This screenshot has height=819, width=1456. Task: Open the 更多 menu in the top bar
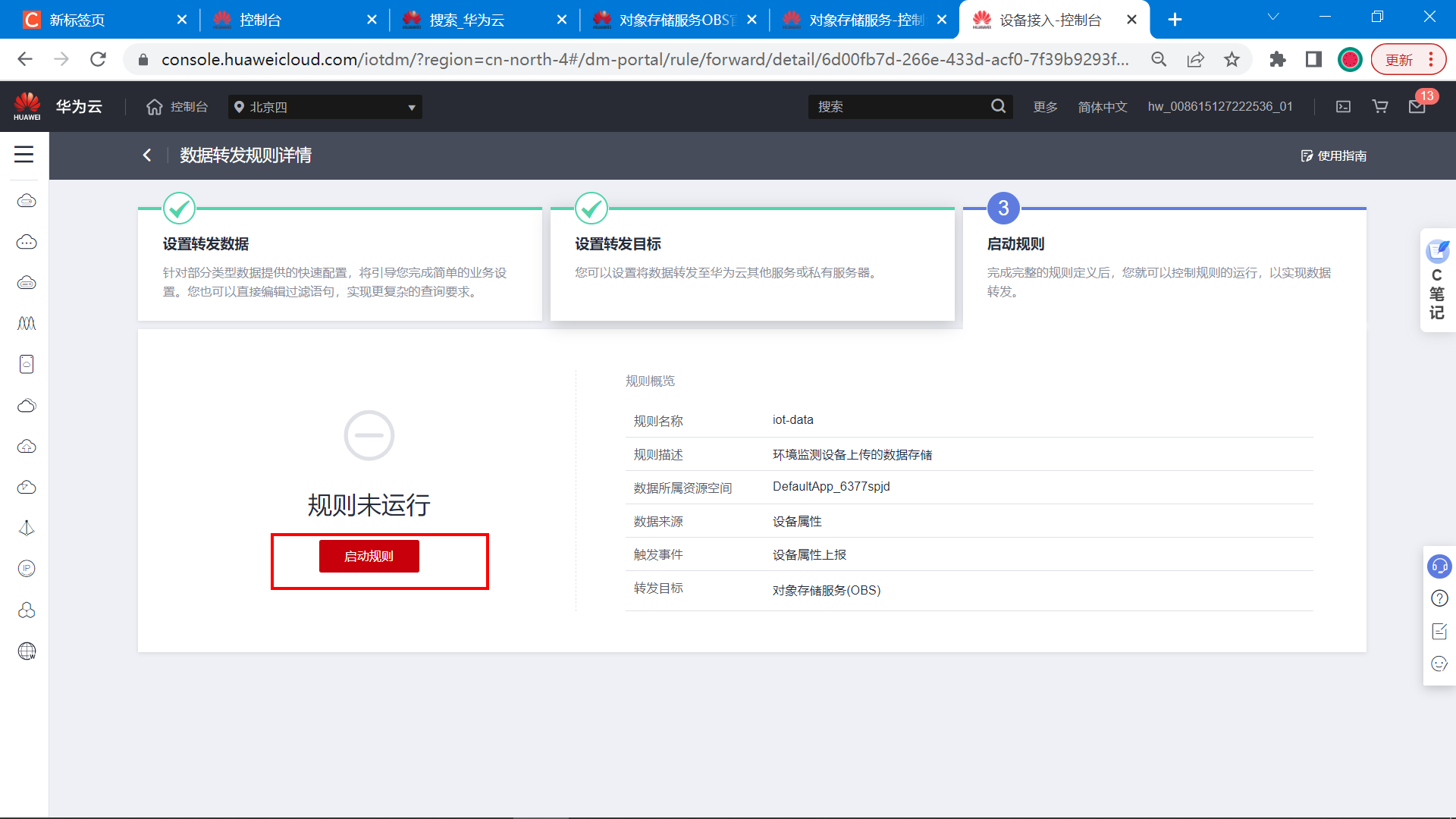1045,107
